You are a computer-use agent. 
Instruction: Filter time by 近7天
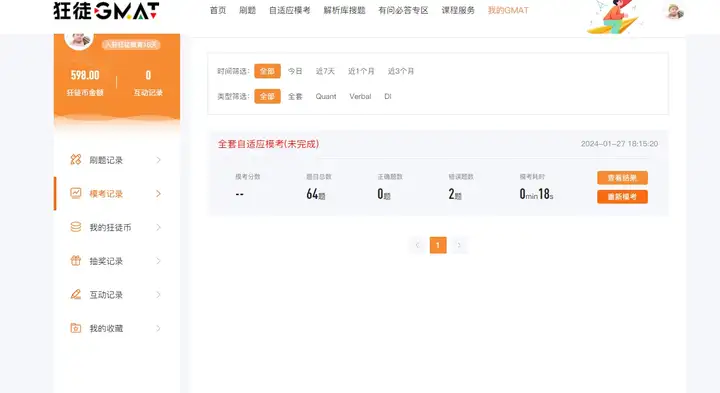[x=325, y=71]
